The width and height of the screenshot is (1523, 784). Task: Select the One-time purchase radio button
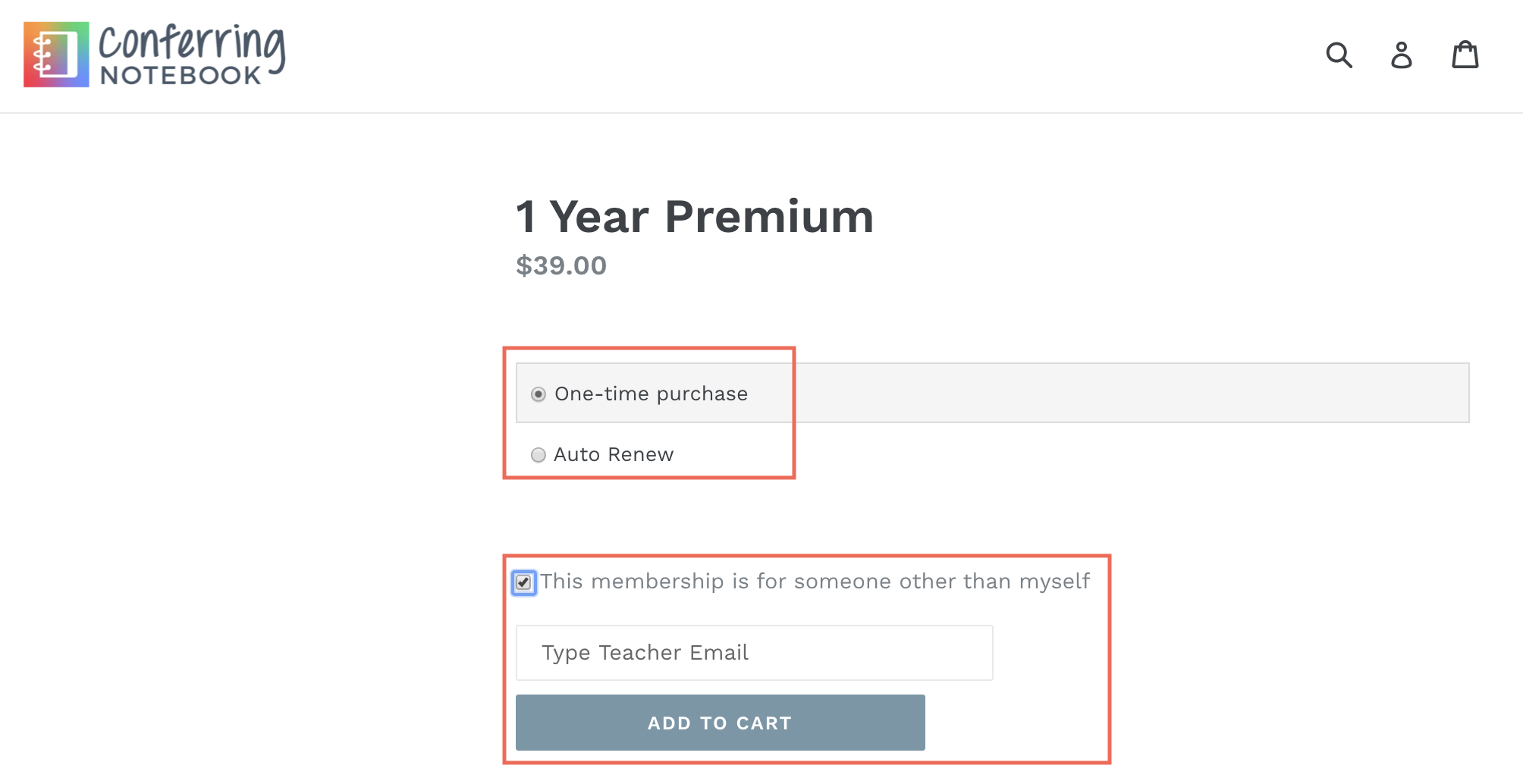539,394
